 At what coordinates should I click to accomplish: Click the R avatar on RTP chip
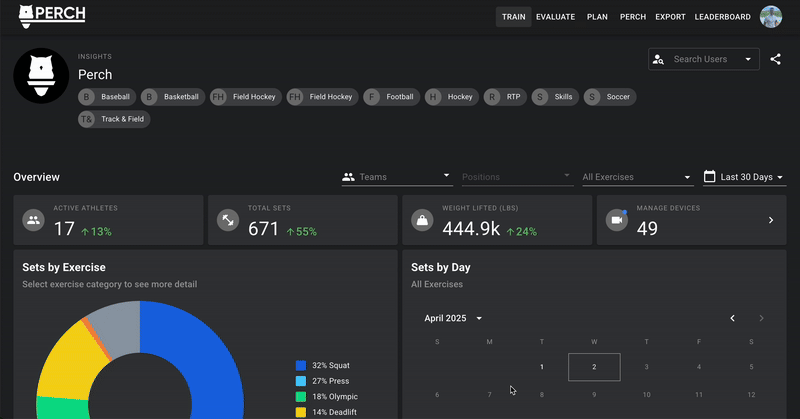492,97
